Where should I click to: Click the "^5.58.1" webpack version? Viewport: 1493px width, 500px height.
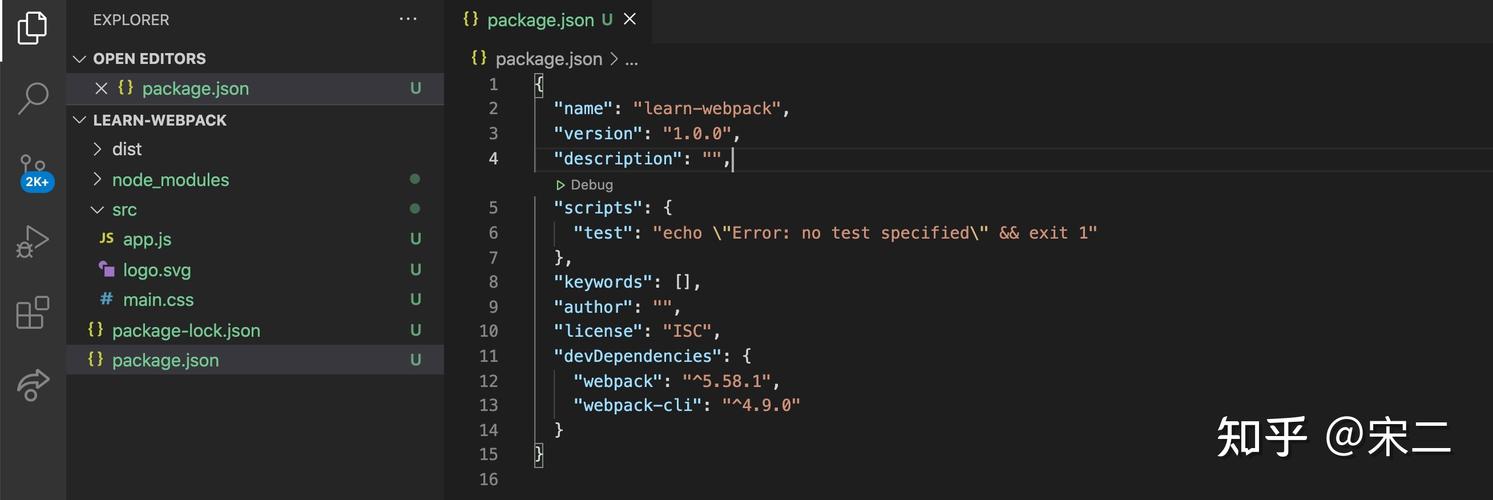point(726,381)
